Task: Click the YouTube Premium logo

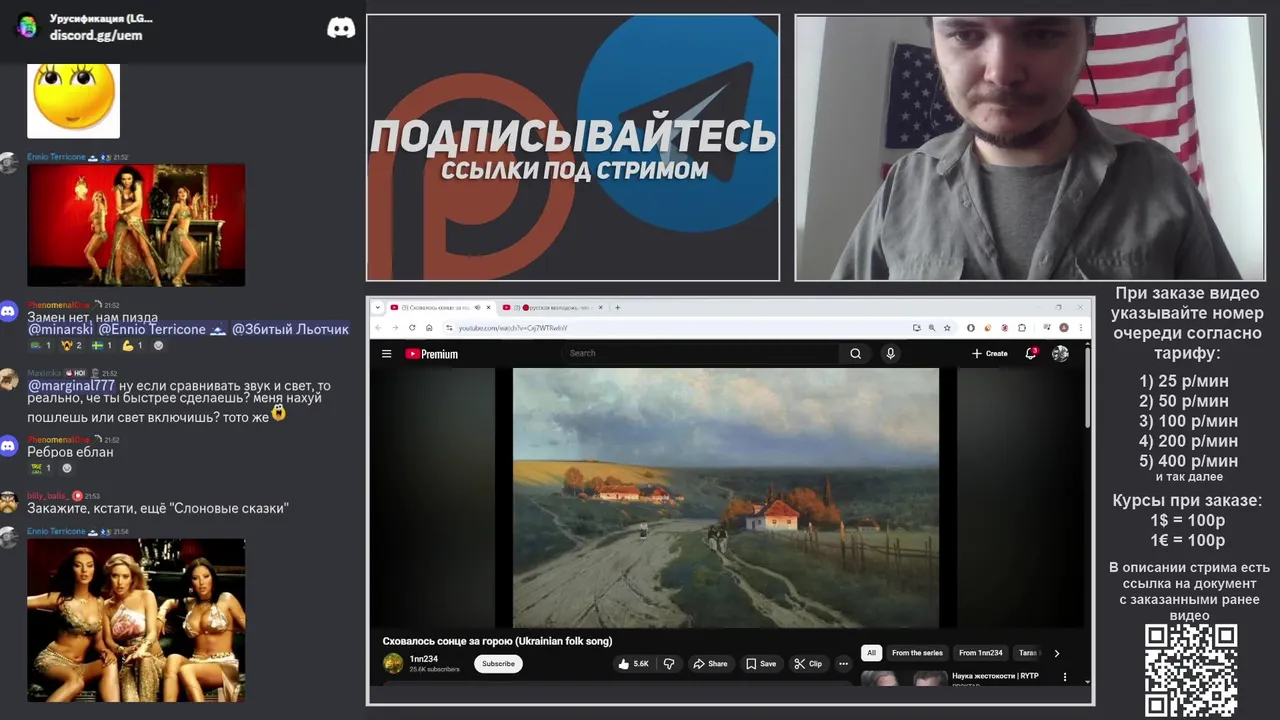Action: tap(431, 353)
